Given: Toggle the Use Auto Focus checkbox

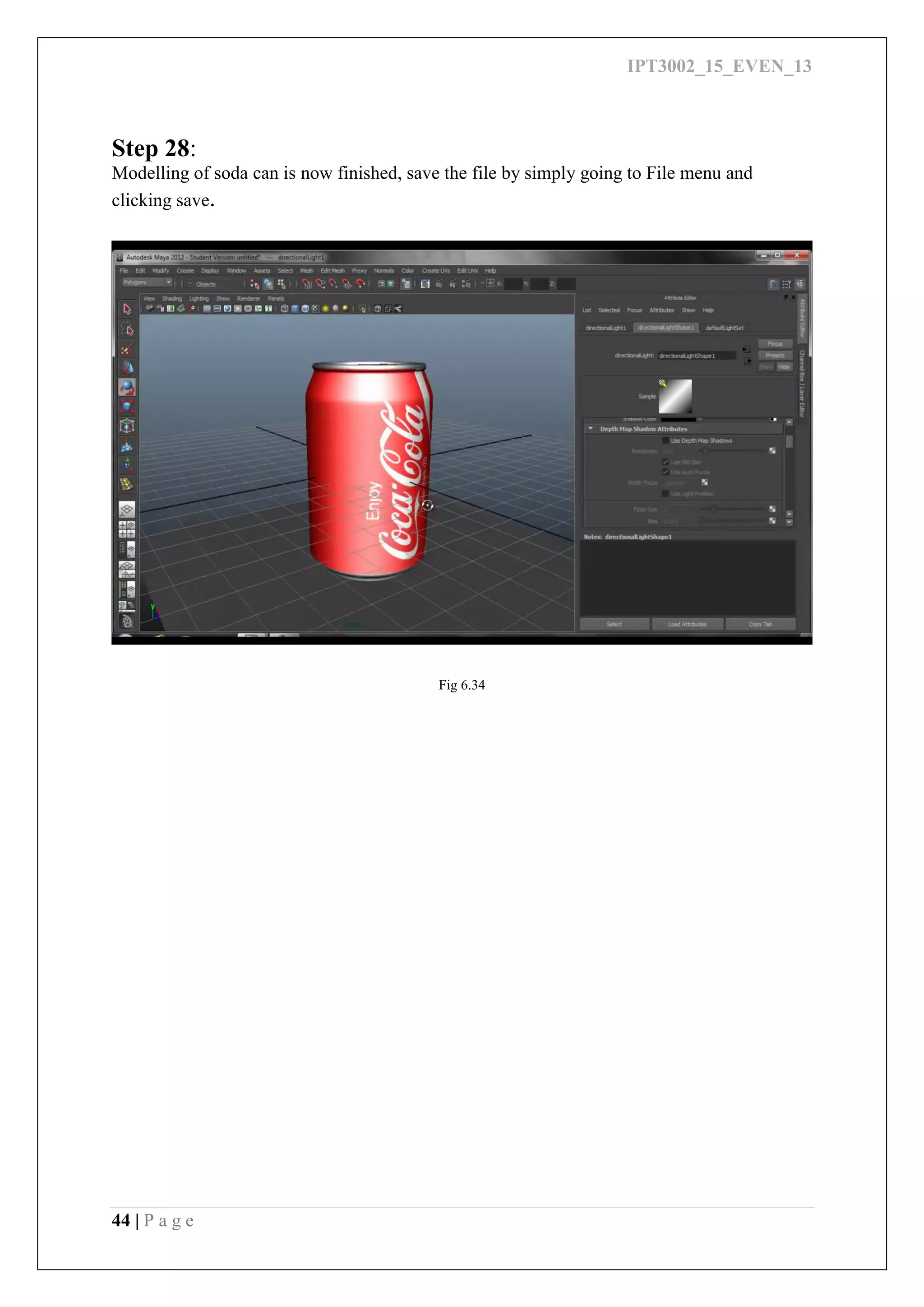Looking at the screenshot, I should pyautogui.click(x=665, y=472).
